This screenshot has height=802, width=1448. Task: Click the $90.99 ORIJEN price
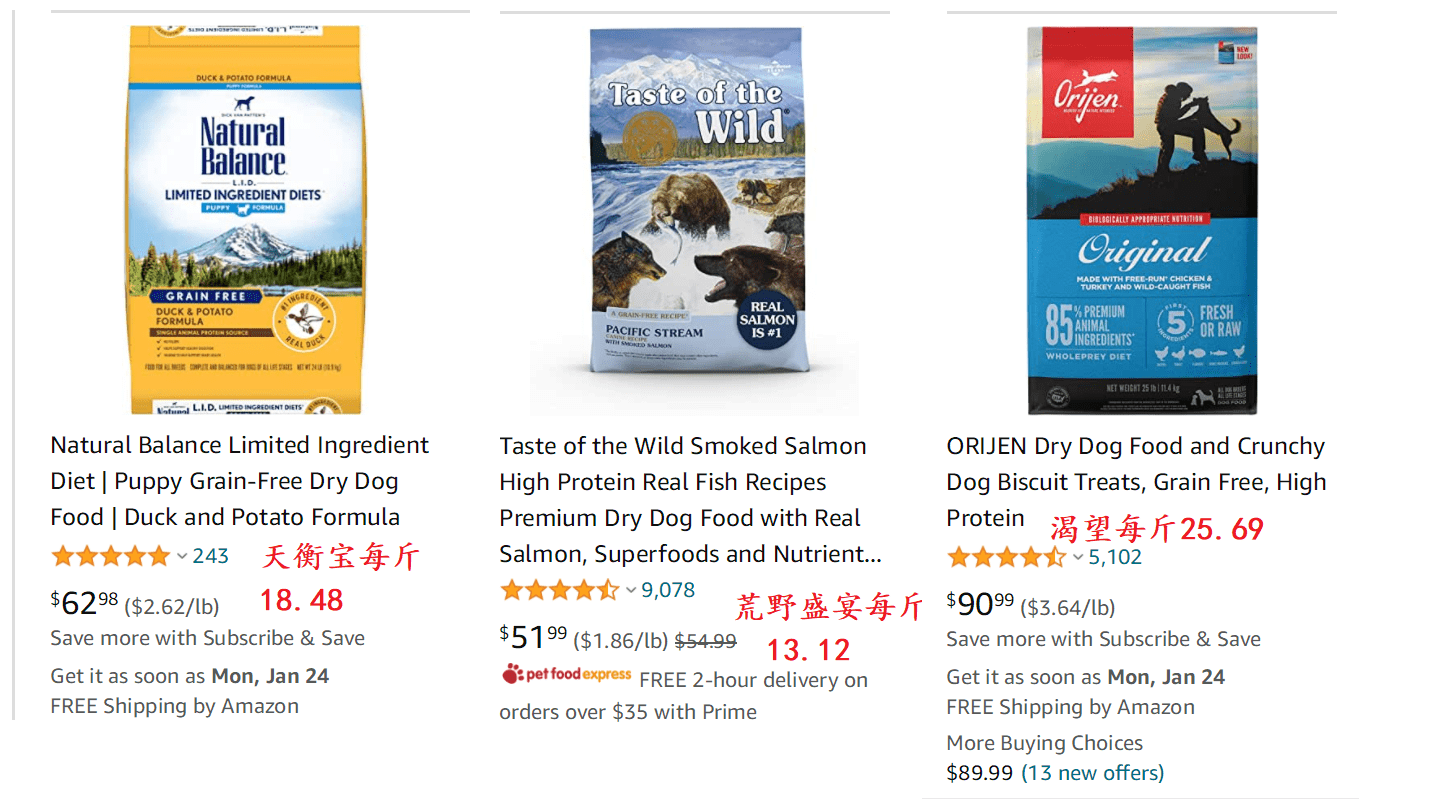coord(981,605)
